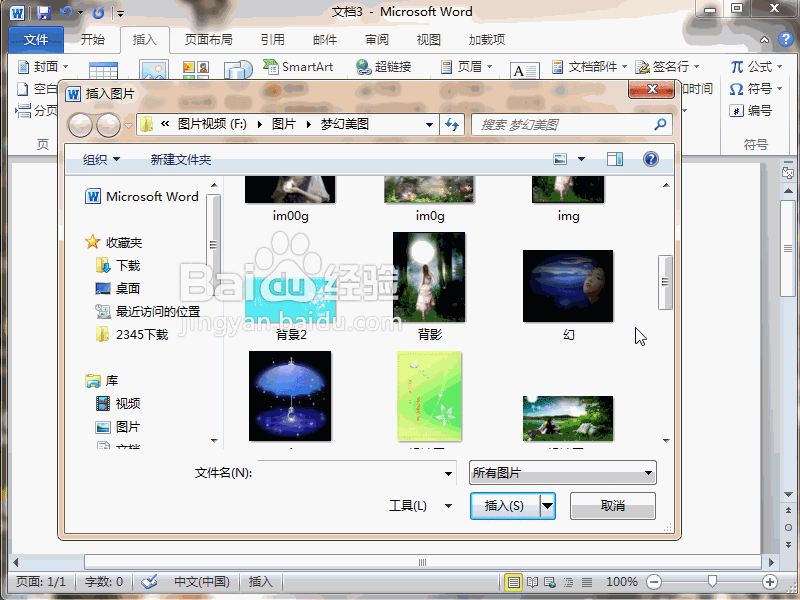Open Word Help question mark icon
The height and width of the screenshot is (600, 800).
(x=786, y=39)
